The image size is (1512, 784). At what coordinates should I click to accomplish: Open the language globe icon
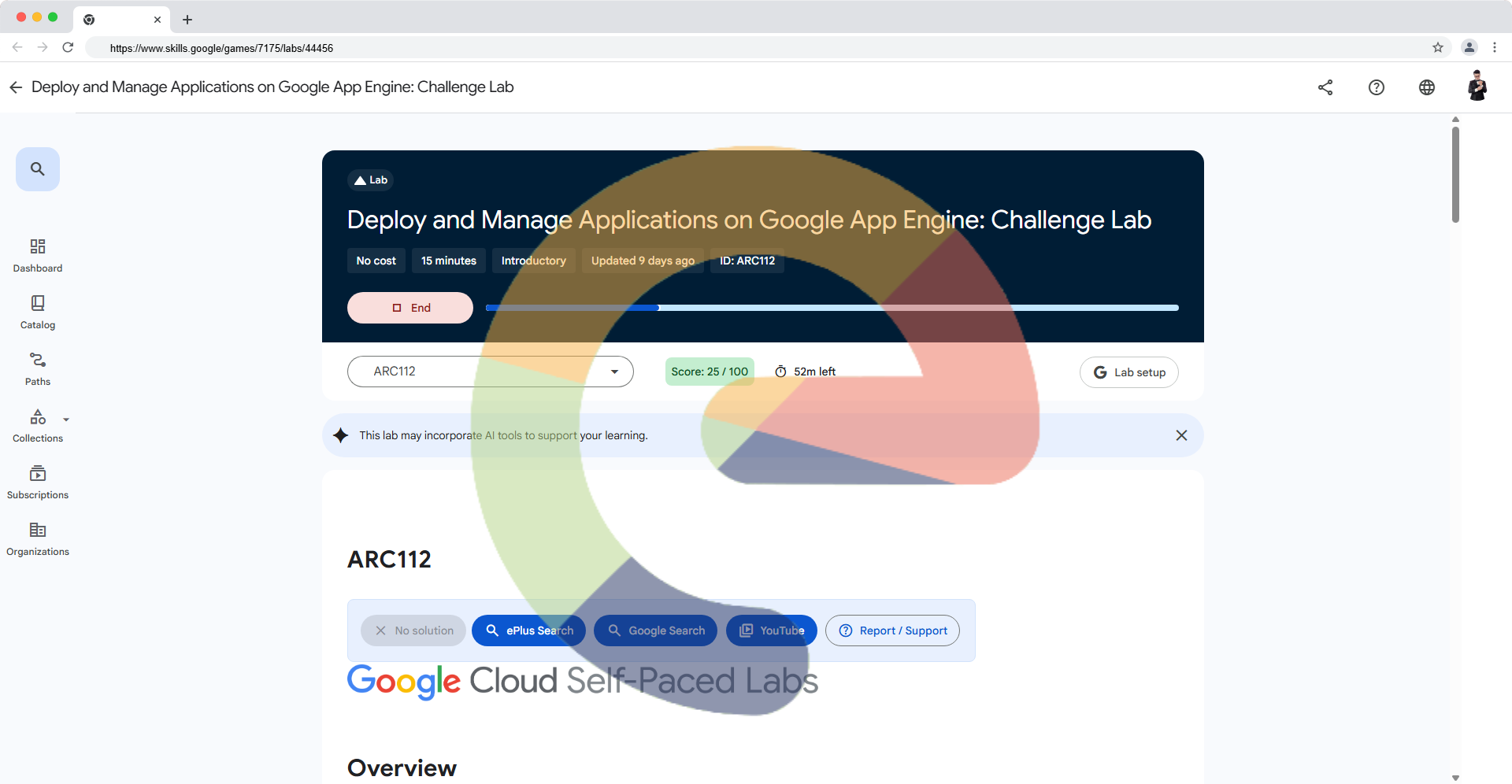1427,87
